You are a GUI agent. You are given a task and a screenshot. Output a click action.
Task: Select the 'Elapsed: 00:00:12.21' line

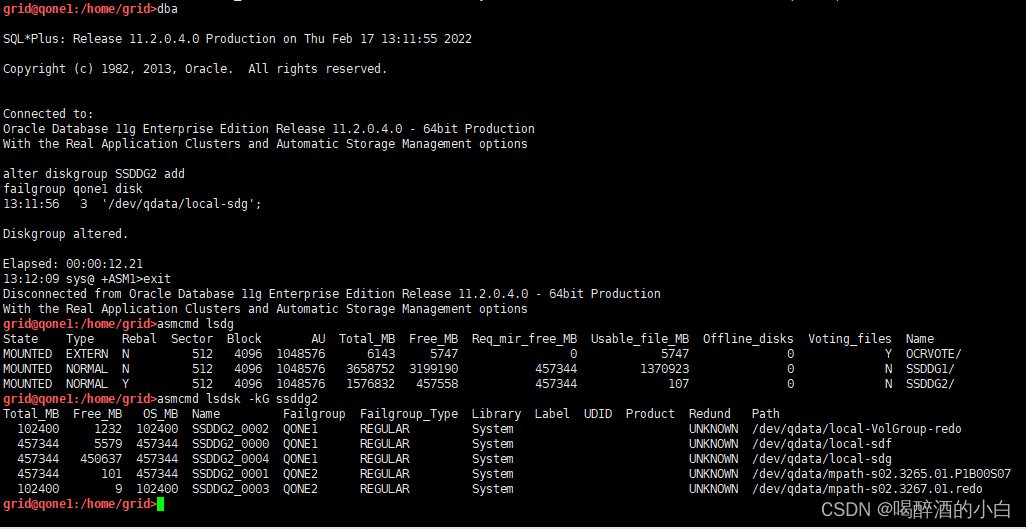(73, 264)
